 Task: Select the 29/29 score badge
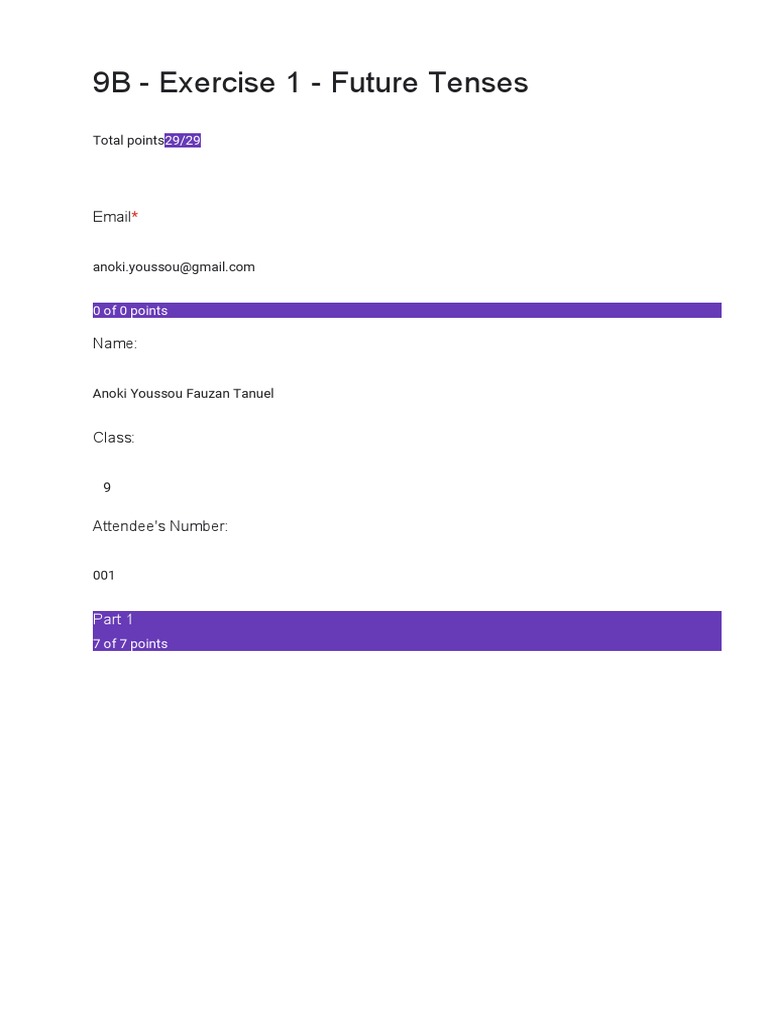click(183, 141)
